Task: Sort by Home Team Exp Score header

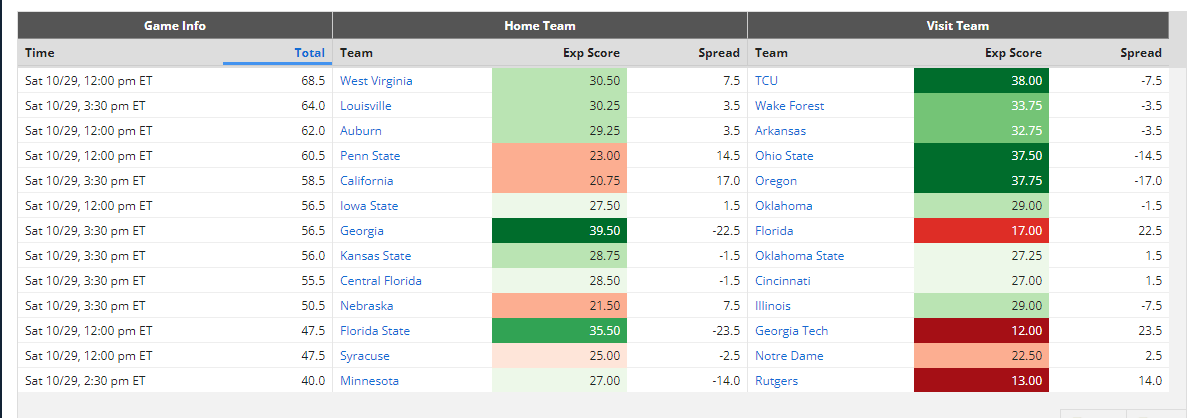Action: click(x=591, y=53)
